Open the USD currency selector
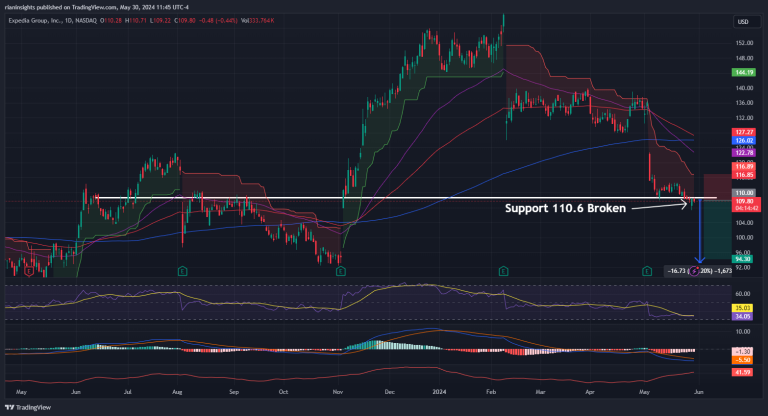 [743, 22]
